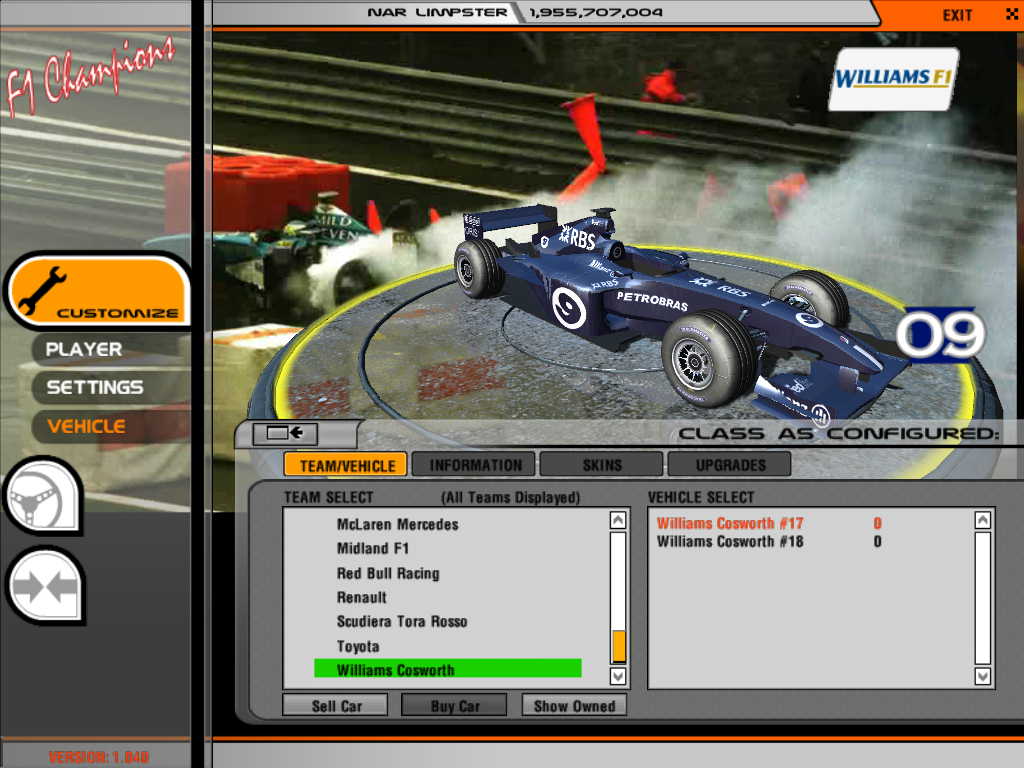Screen dimensions: 1024x768
Task: Click the EXIT button at top right
Action: pos(958,14)
